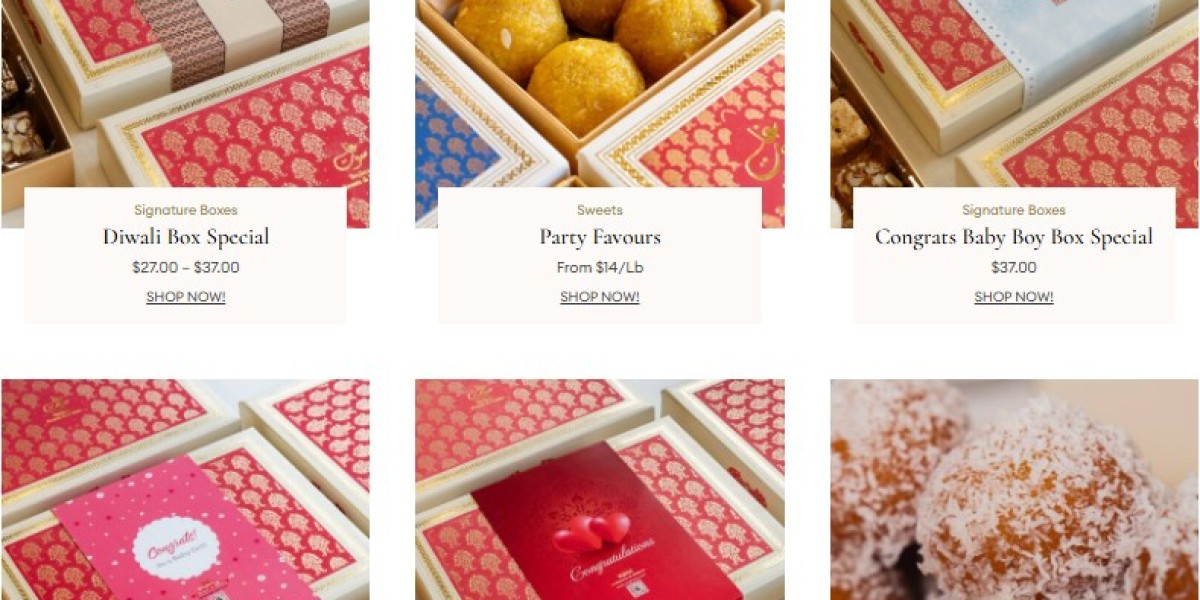Click Shop Now under Party Favours
The width and height of the screenshot is (1200, 600).
click(600, 297)
